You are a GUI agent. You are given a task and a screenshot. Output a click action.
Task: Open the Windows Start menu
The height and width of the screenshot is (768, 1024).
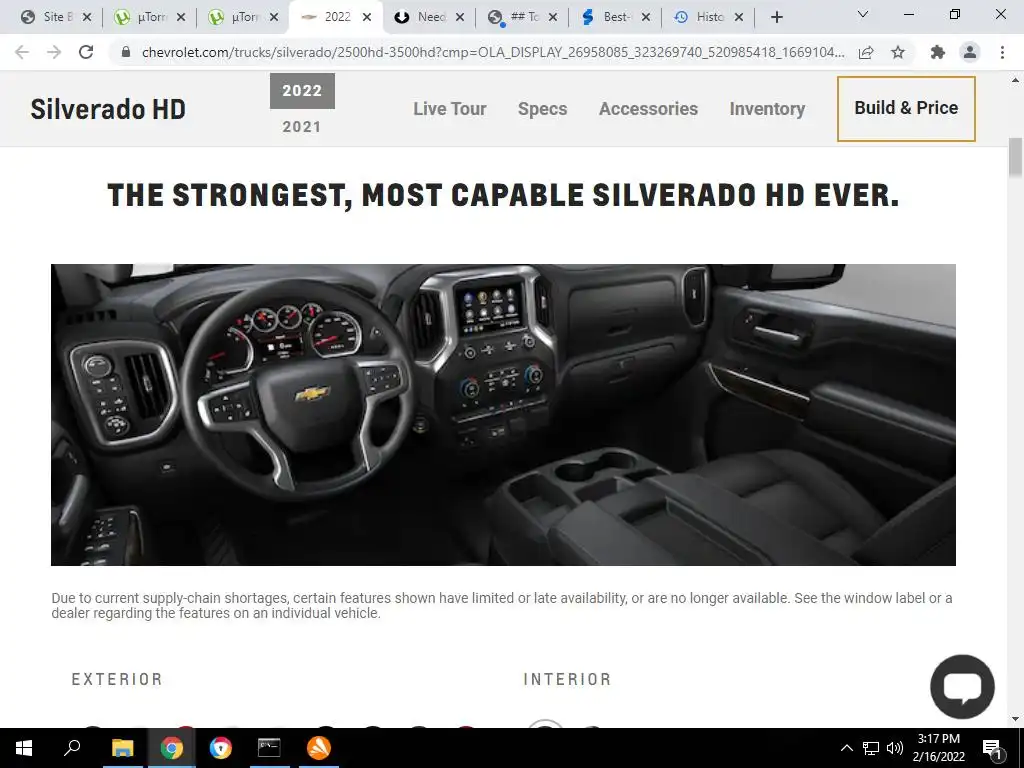[x=24, y=748]
